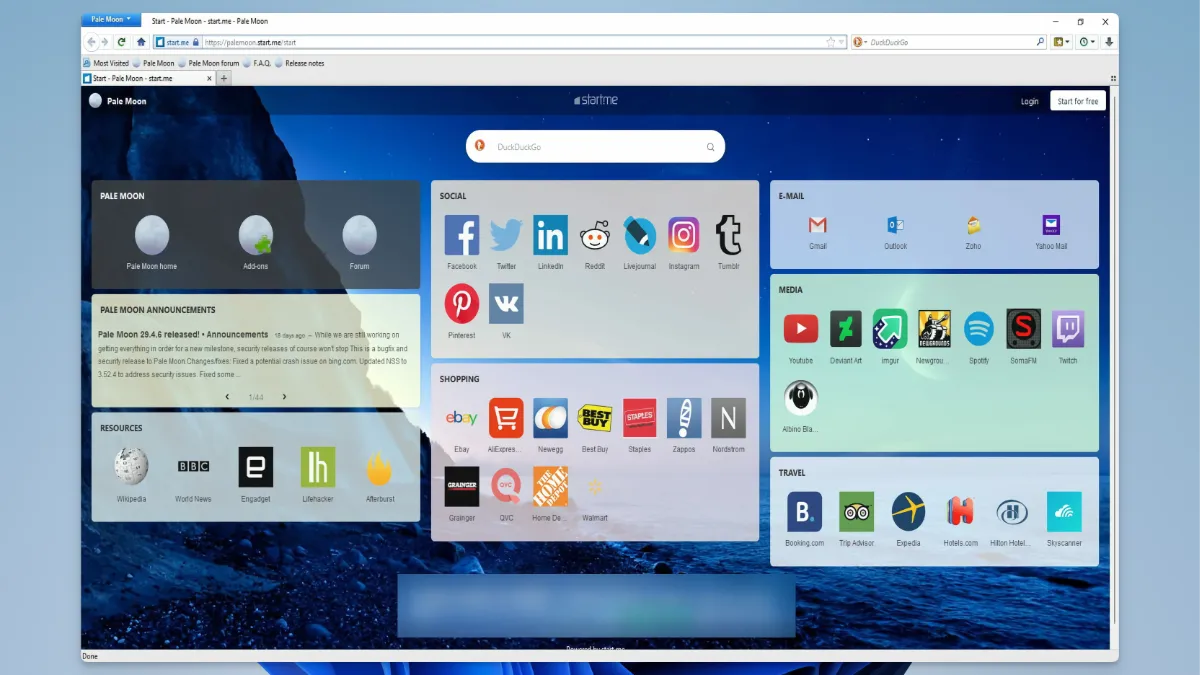Go to next announcement with right arrow
Image resolution: width=1200 pixels, height=675 pixels.
284,397
